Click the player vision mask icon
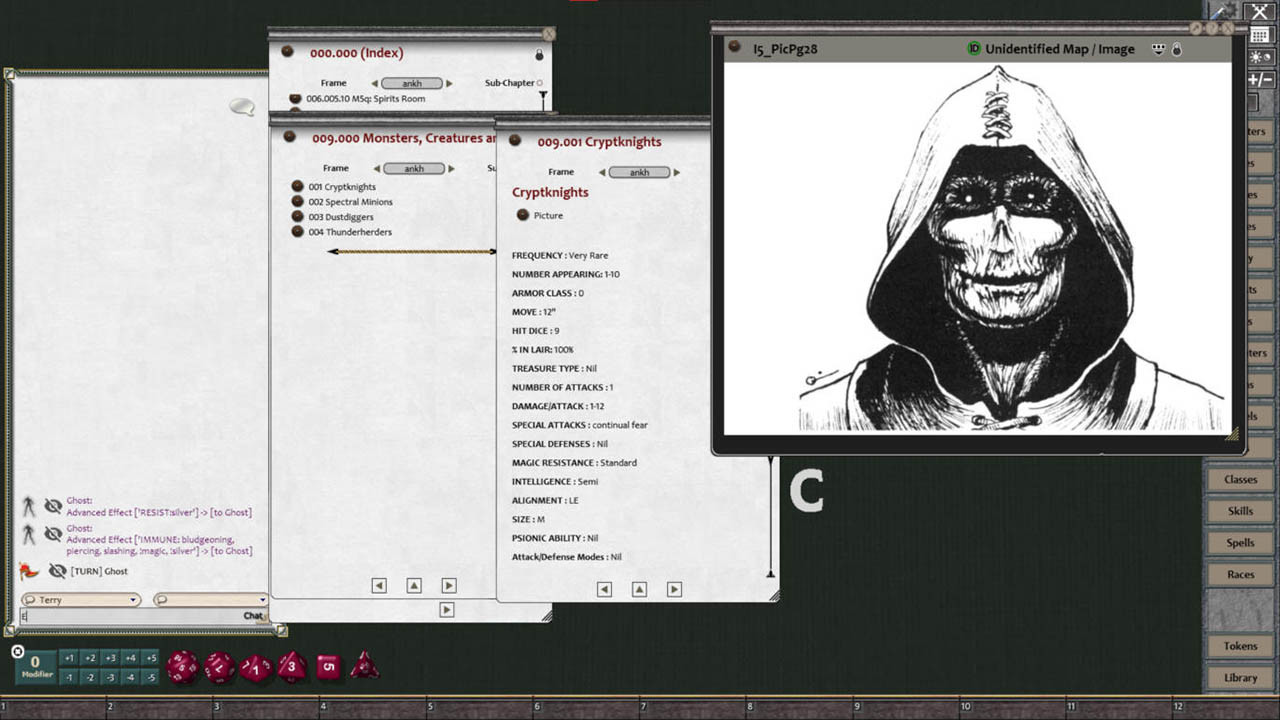 click(x=1159, y=48)
